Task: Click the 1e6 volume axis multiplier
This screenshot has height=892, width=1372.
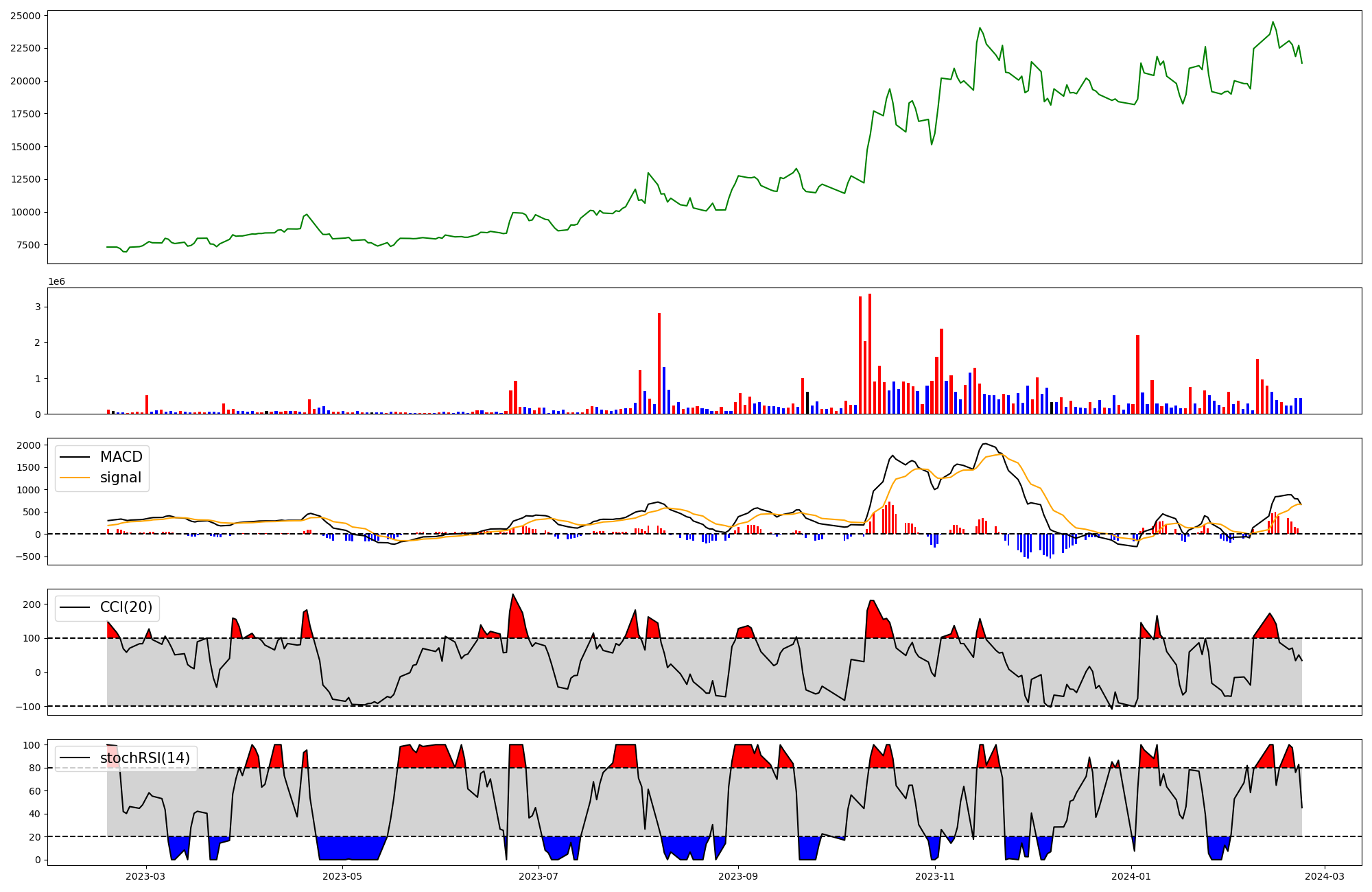Action: coord(56,281)
